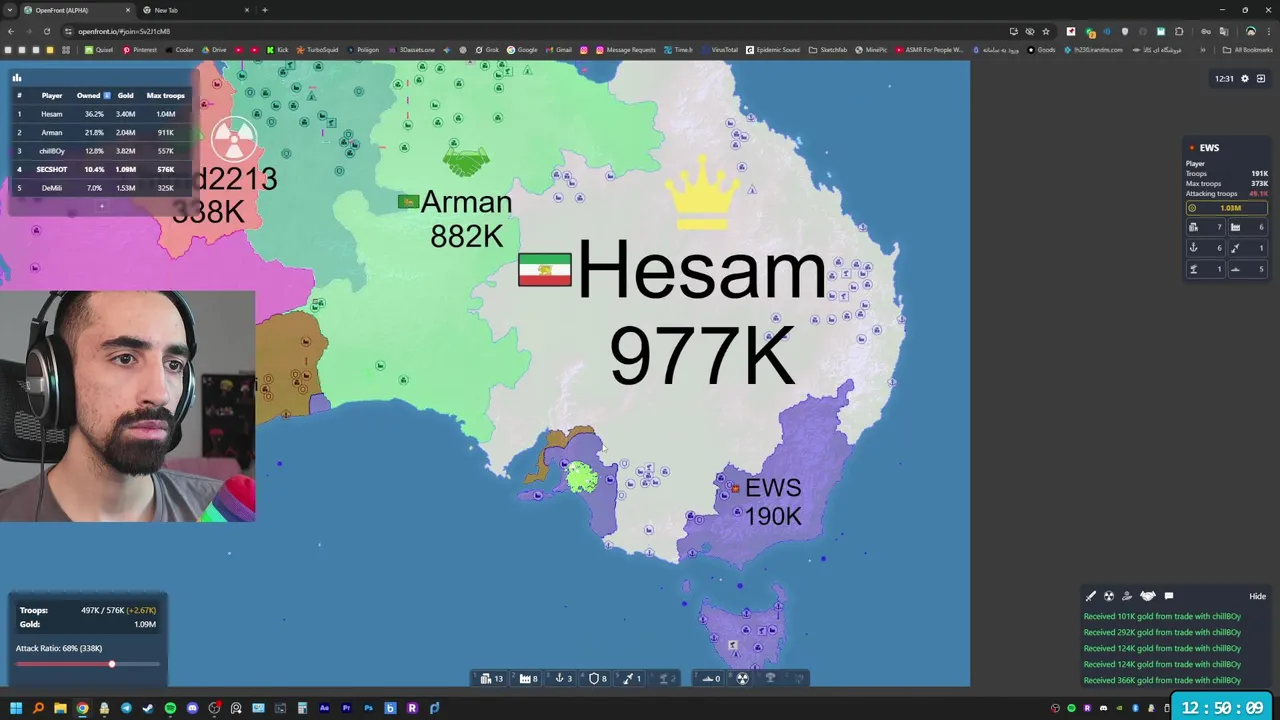Hide the events log panel
Viewport: 1280px width, 720px height.
[1257, 596]
